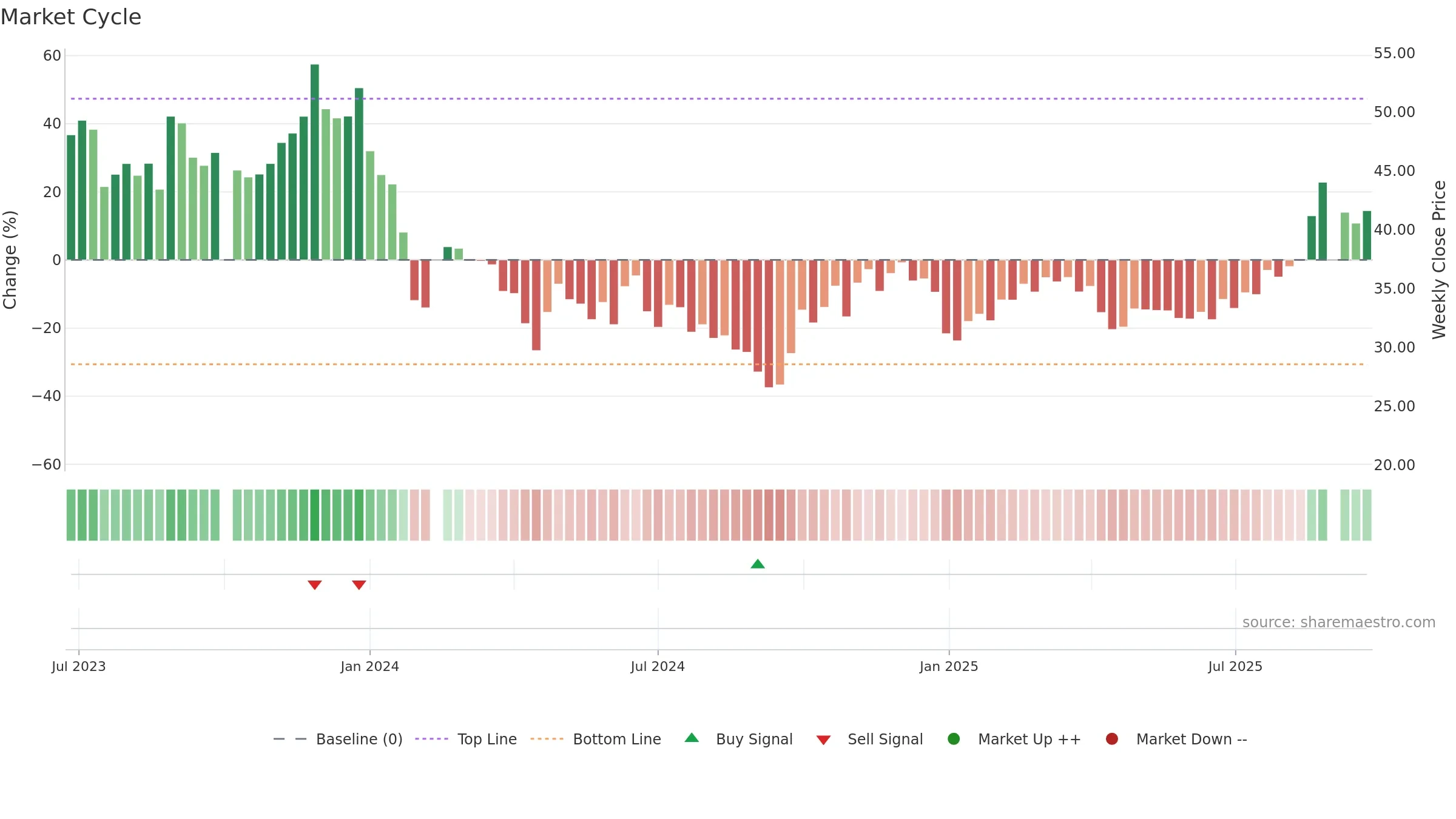Click the 60 label on the change axis
The height and width of the screenshot is (819, 1456).
(x=52, y=56)
